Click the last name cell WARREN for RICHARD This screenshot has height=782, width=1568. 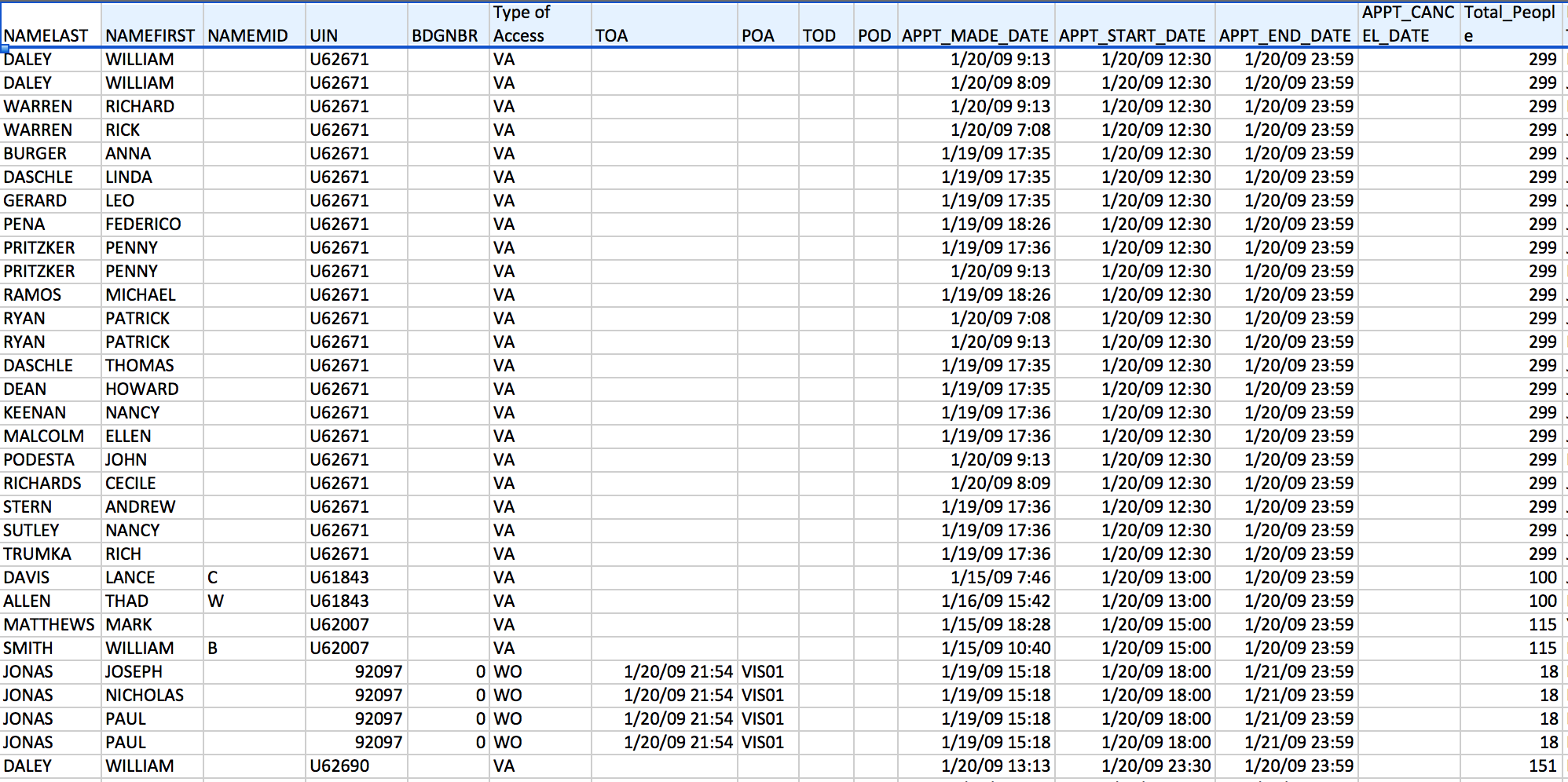click(50, 107)
